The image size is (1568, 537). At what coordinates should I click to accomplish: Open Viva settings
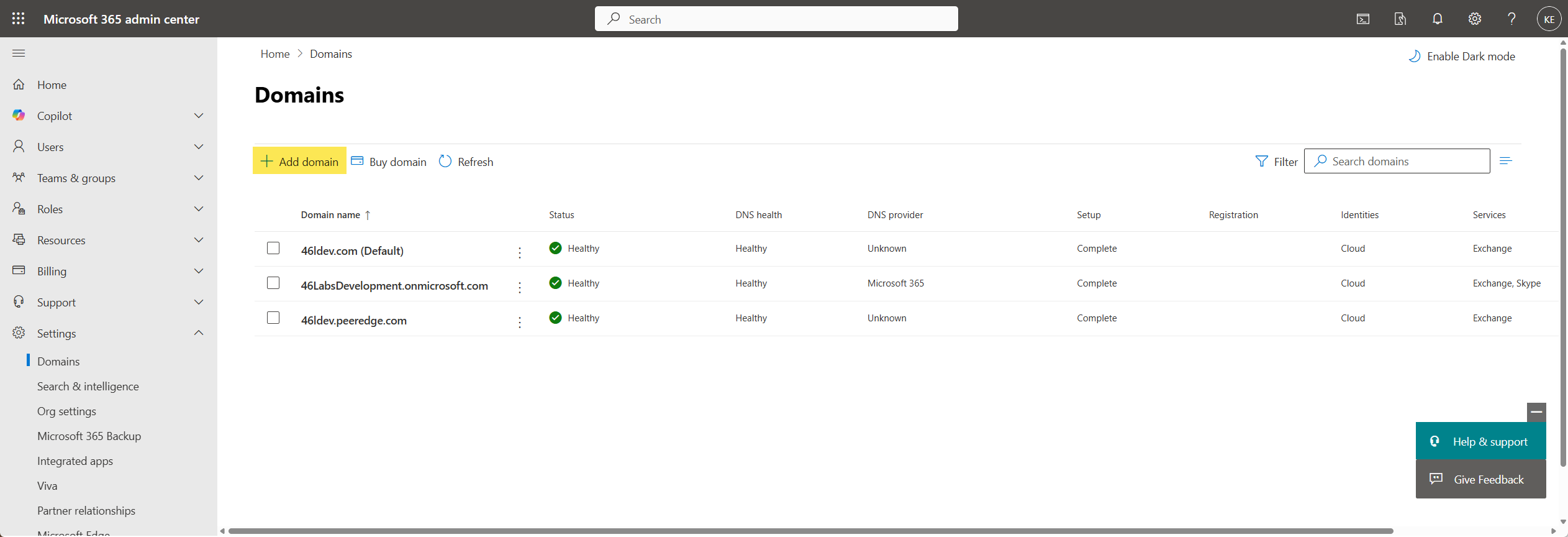click(x=47, y=486)
